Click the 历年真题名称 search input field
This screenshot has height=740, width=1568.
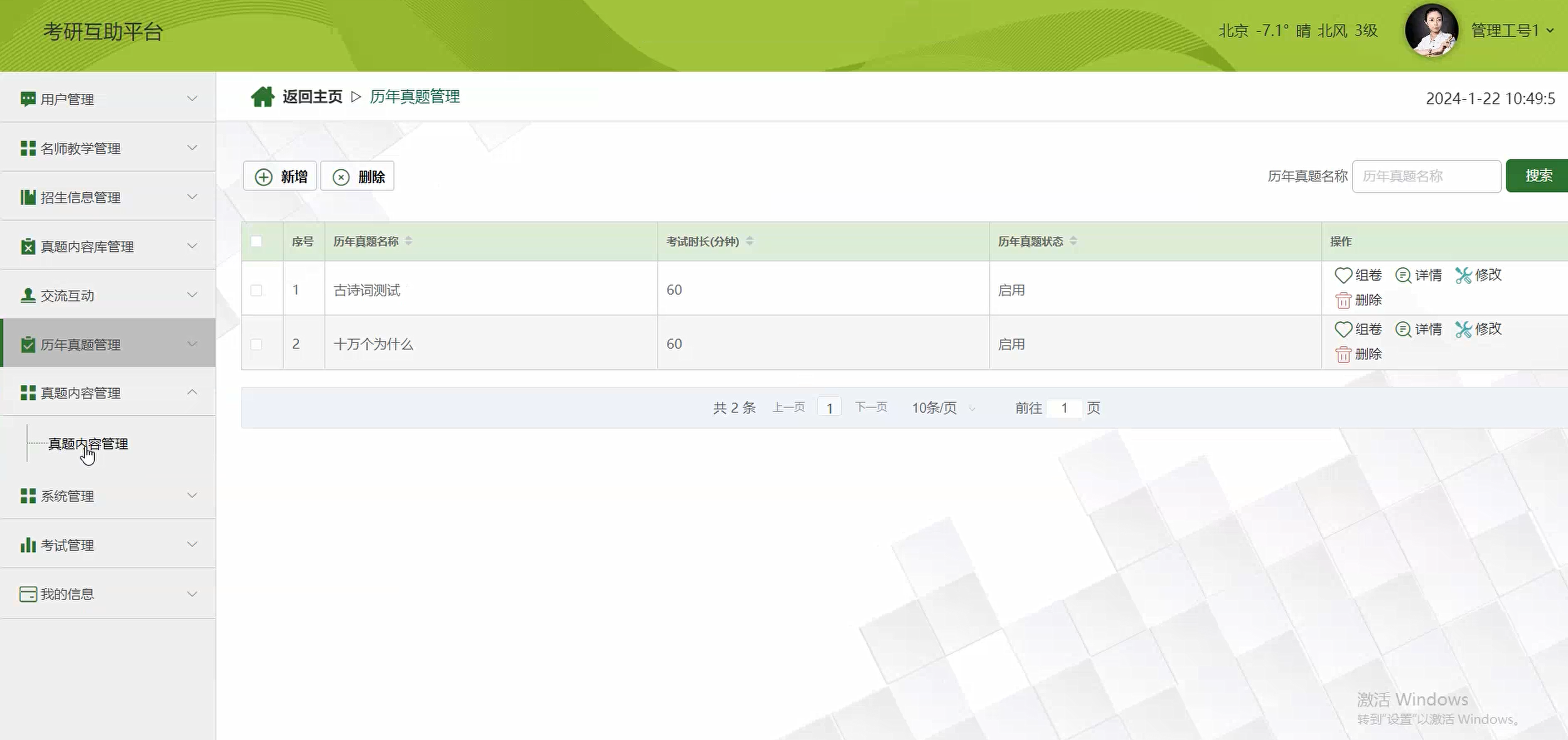(x=1426, y=177)
